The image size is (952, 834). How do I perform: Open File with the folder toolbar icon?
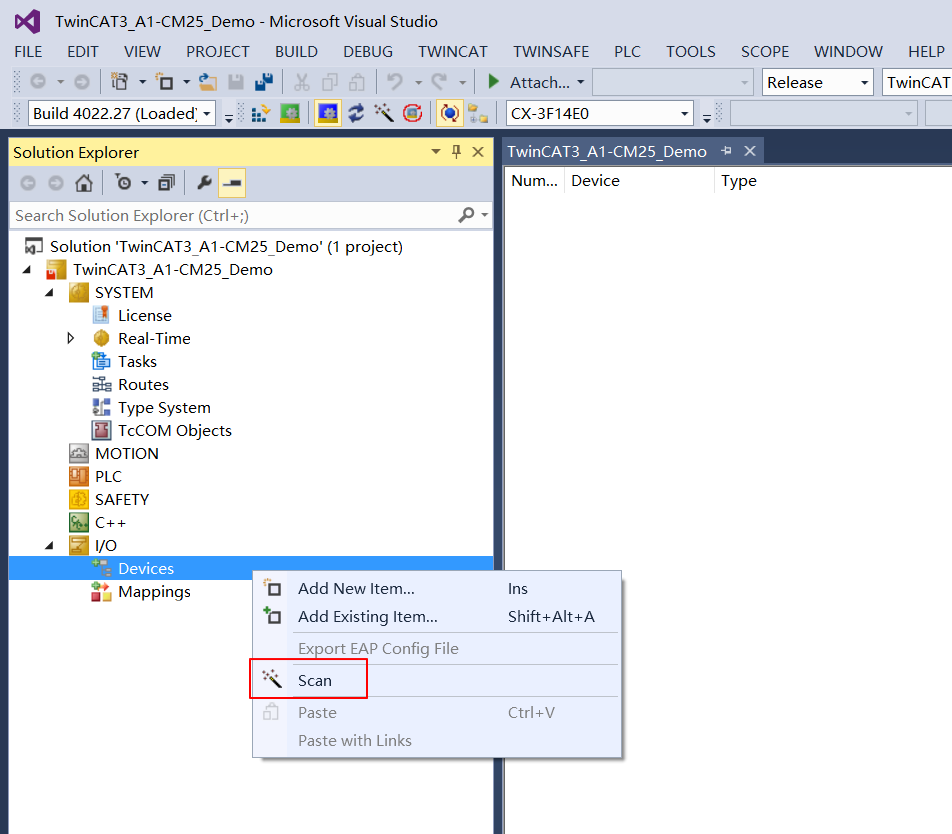[208, 81]
